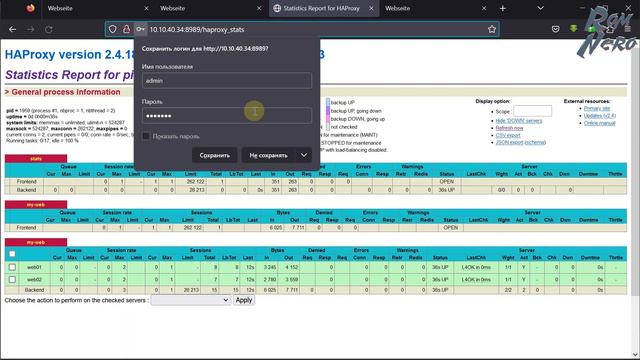Reload the page with refresh icon

[x=49, y=29]
